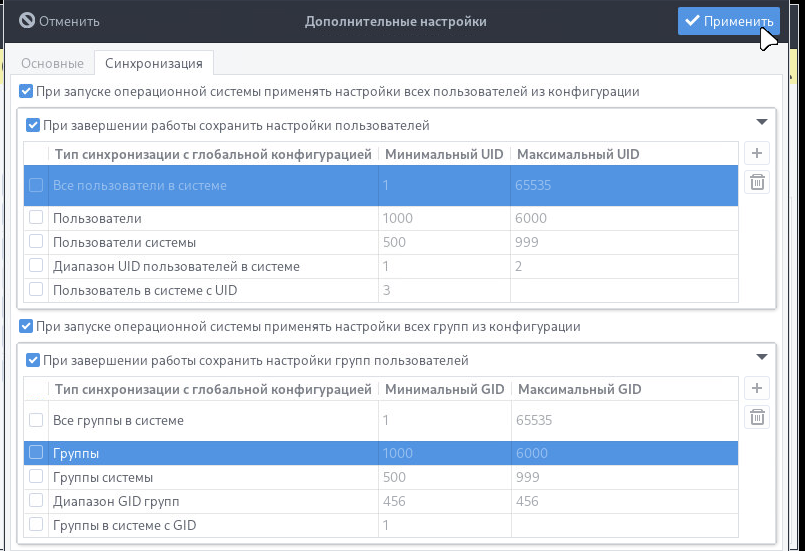
Task: Select the Пользователи row text
Action: click(x=98, y=218)
